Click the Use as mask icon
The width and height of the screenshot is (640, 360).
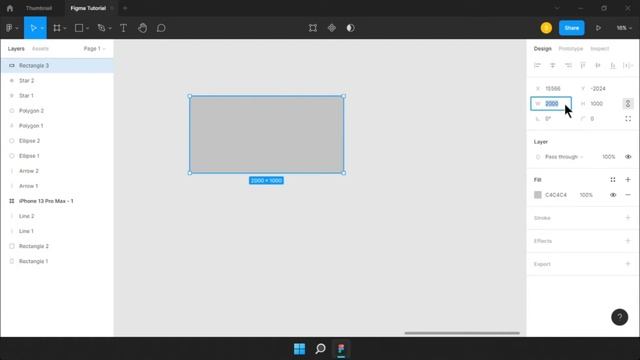tap(350, 28)
